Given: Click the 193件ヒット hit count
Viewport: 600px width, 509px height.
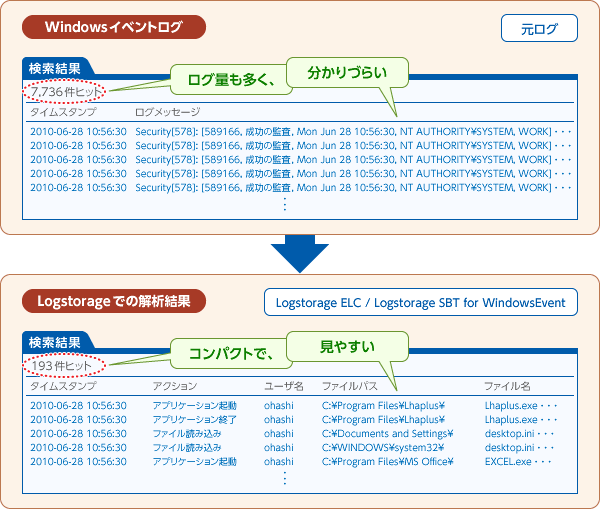Looking at the screenshot, I should click(x=63, y=366).
